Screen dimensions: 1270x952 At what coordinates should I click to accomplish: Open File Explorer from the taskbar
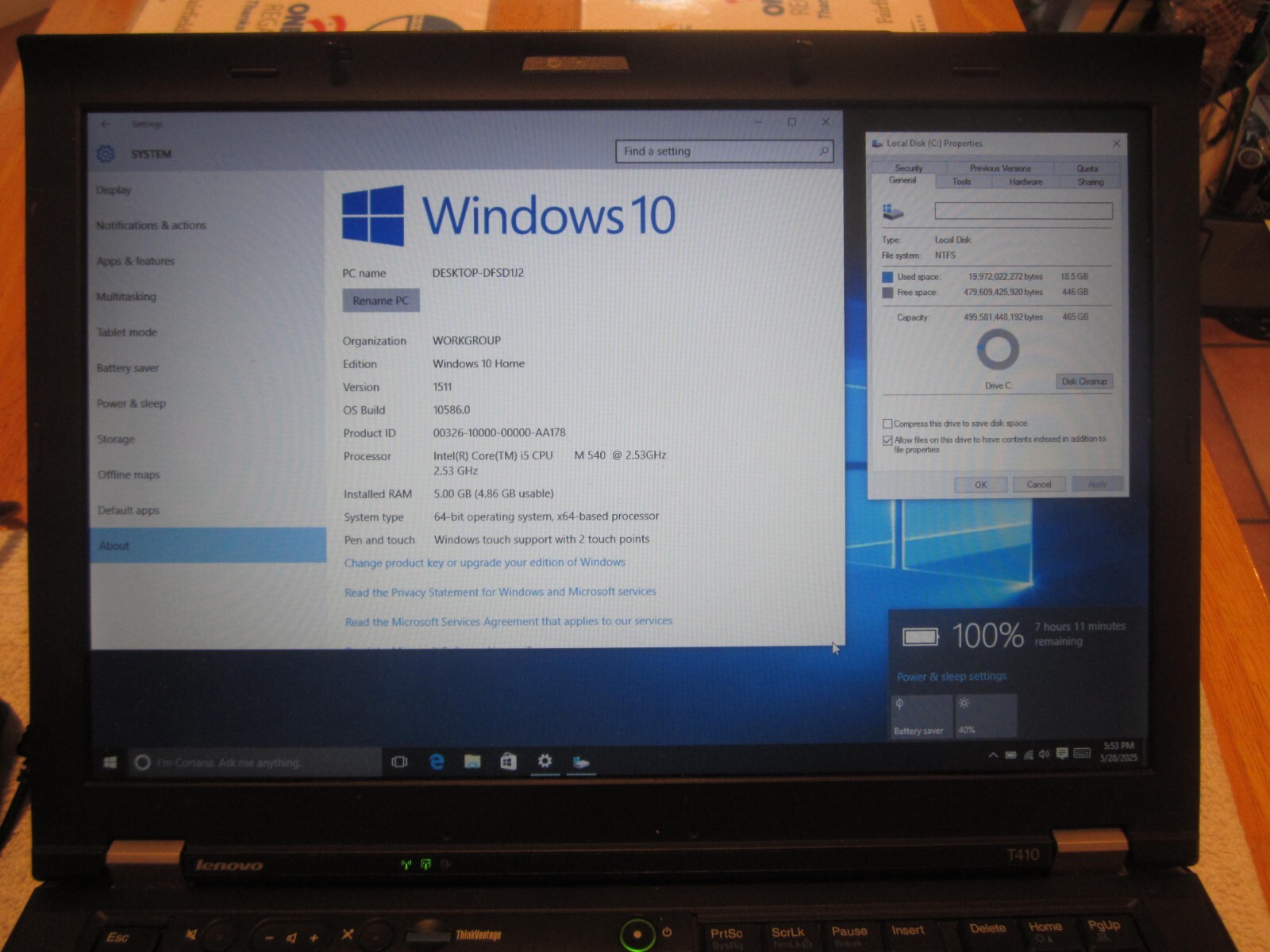472,762
